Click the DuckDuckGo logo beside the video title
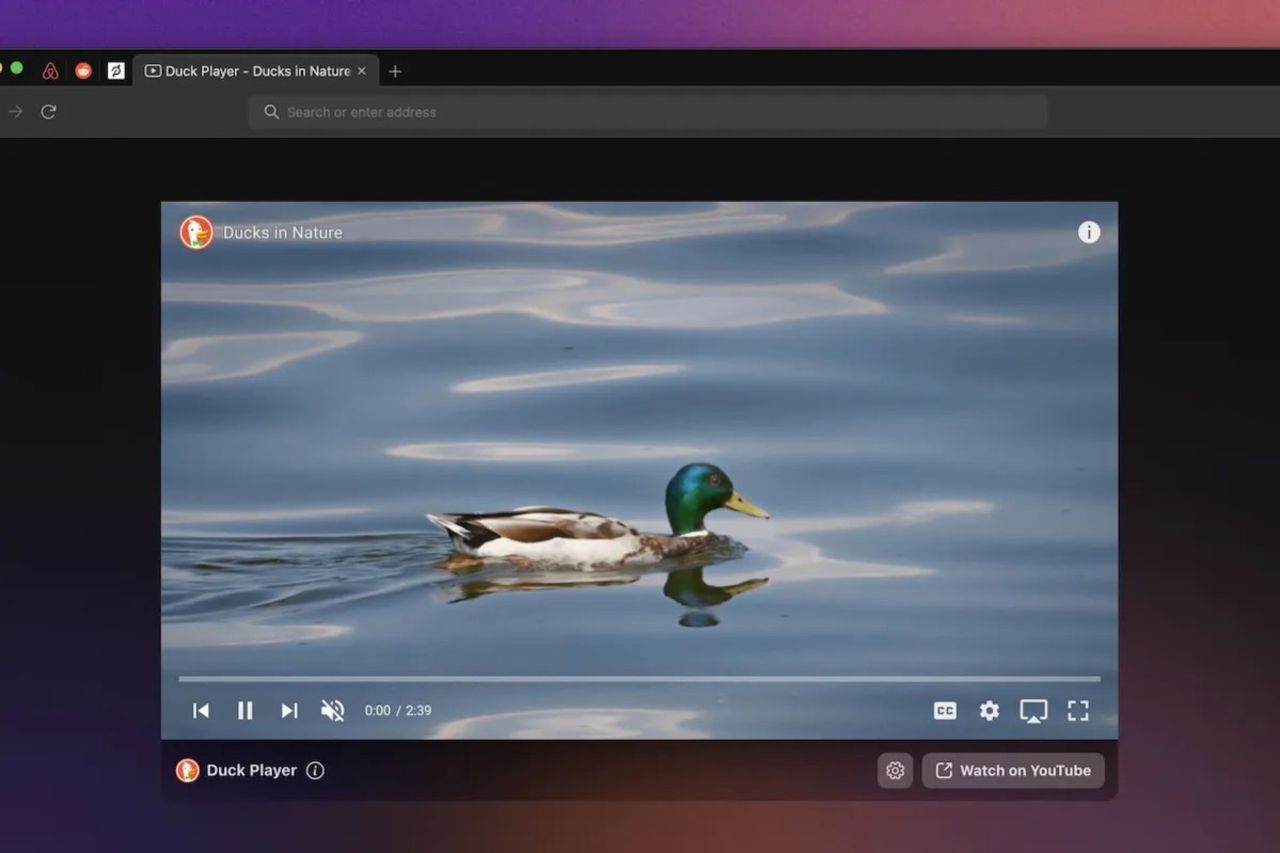Viewport: 1280px width, 853px height. [196, 232]
